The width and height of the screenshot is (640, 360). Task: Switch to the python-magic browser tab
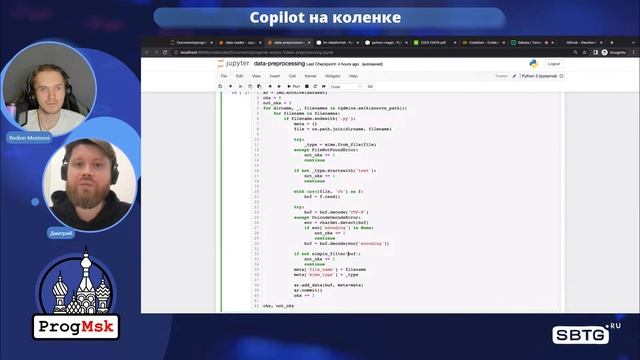coord(386,42)
